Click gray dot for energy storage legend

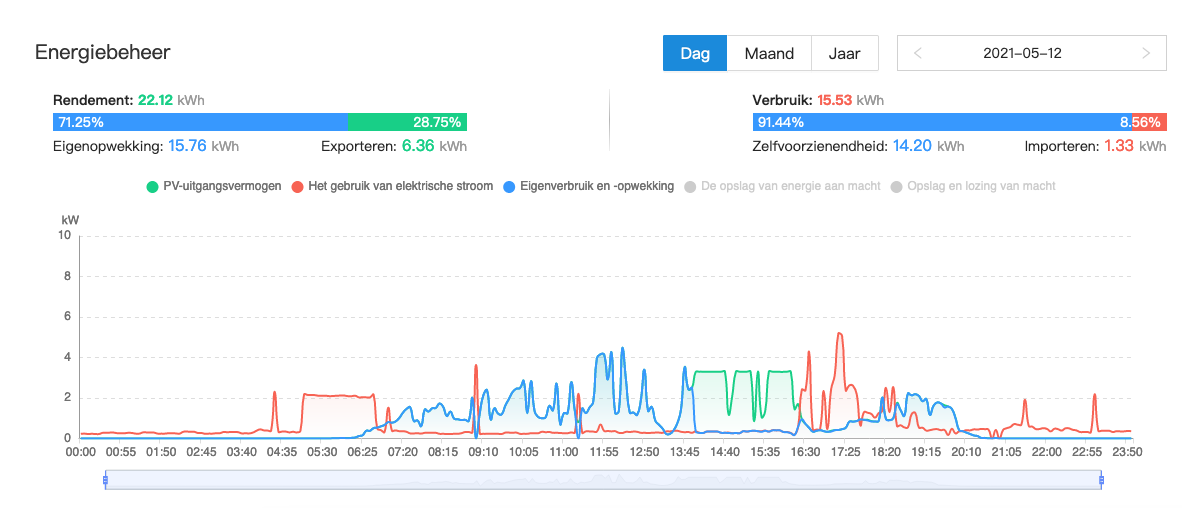(690, 186)
